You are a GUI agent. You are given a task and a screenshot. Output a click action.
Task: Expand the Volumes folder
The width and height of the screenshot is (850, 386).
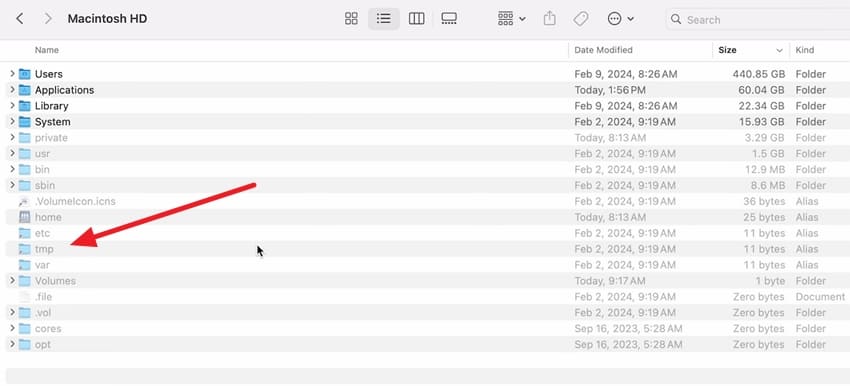12,280
